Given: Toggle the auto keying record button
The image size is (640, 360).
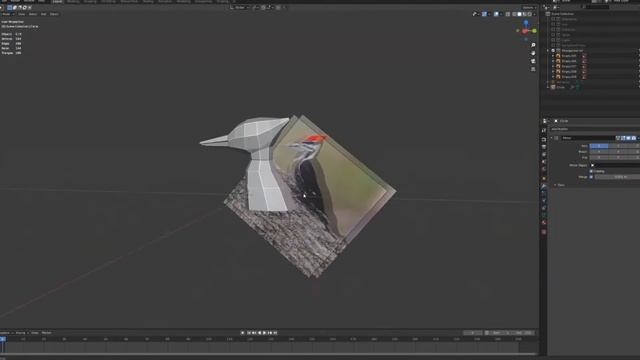Looking at the screenshot, I should click(x=242, y=333).
